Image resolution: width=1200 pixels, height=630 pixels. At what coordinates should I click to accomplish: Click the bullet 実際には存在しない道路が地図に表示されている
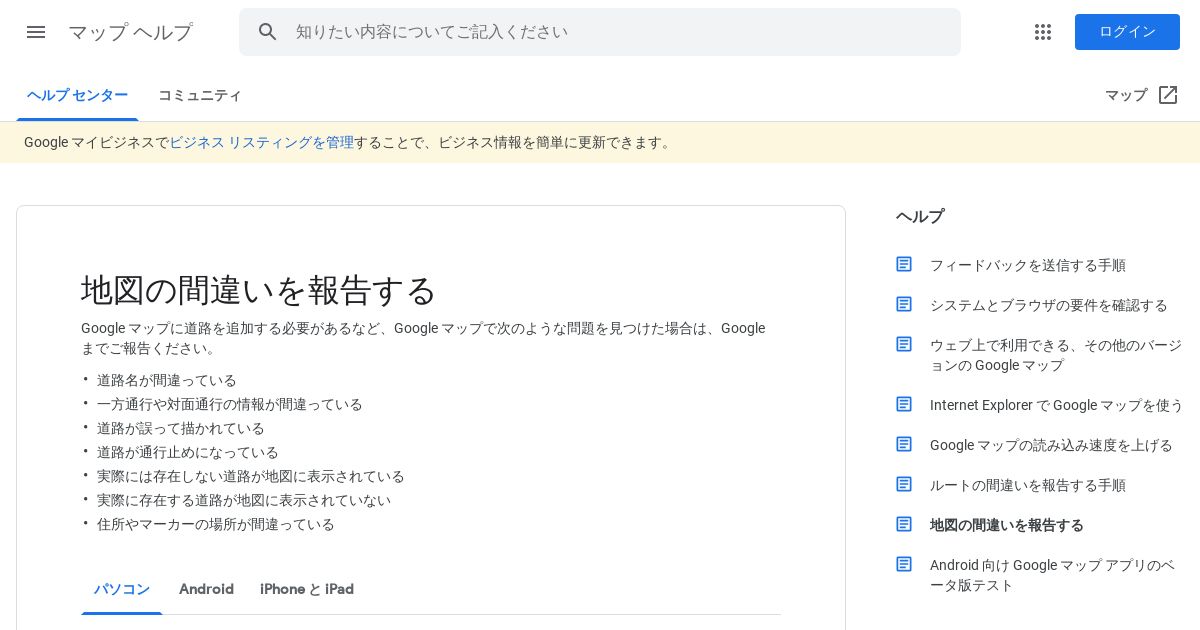tap(251, 476)
